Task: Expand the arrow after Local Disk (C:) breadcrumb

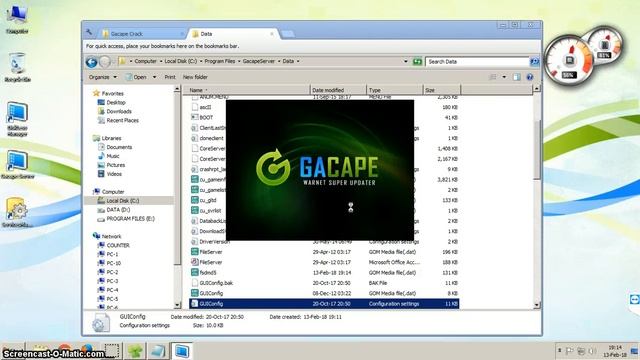Action: (200, 61)
